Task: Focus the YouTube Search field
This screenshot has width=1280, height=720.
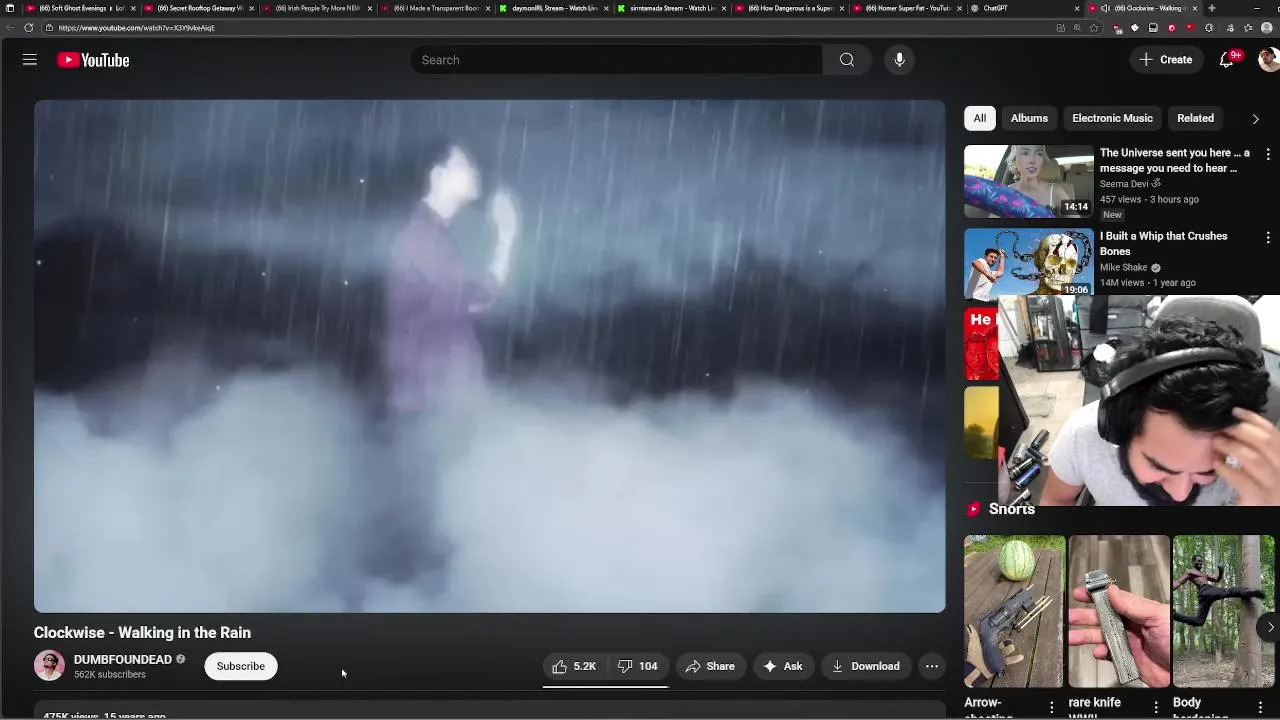Action: pos(616,60)
